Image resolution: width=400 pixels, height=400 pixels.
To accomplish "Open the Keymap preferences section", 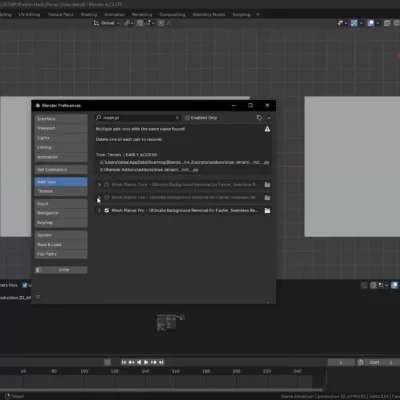I will tap(61, 223).
